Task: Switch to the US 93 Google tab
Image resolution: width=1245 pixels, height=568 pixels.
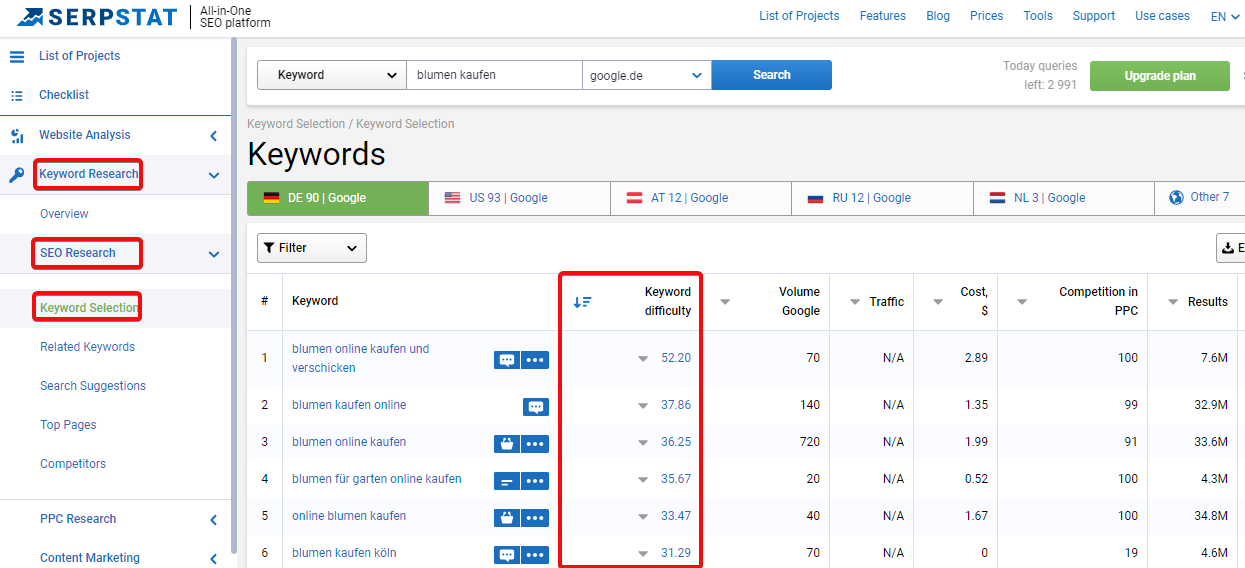Action: point(520,198)
